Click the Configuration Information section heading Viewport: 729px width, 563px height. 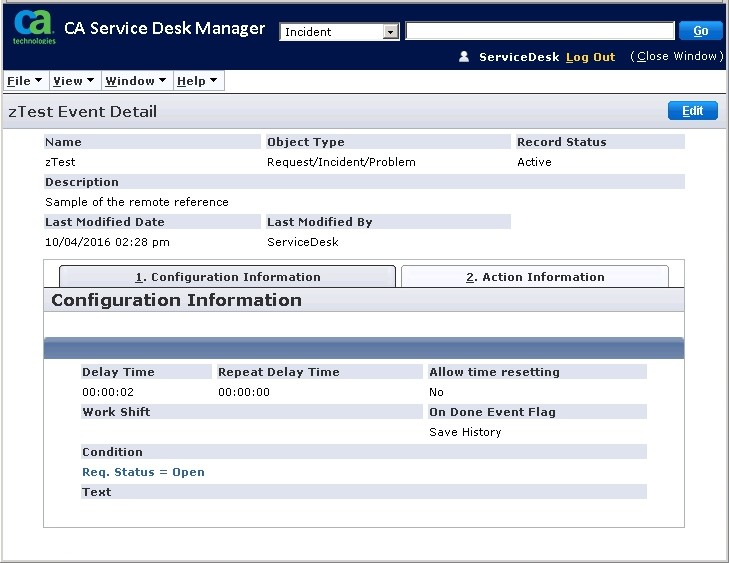(x=176, y=300)
